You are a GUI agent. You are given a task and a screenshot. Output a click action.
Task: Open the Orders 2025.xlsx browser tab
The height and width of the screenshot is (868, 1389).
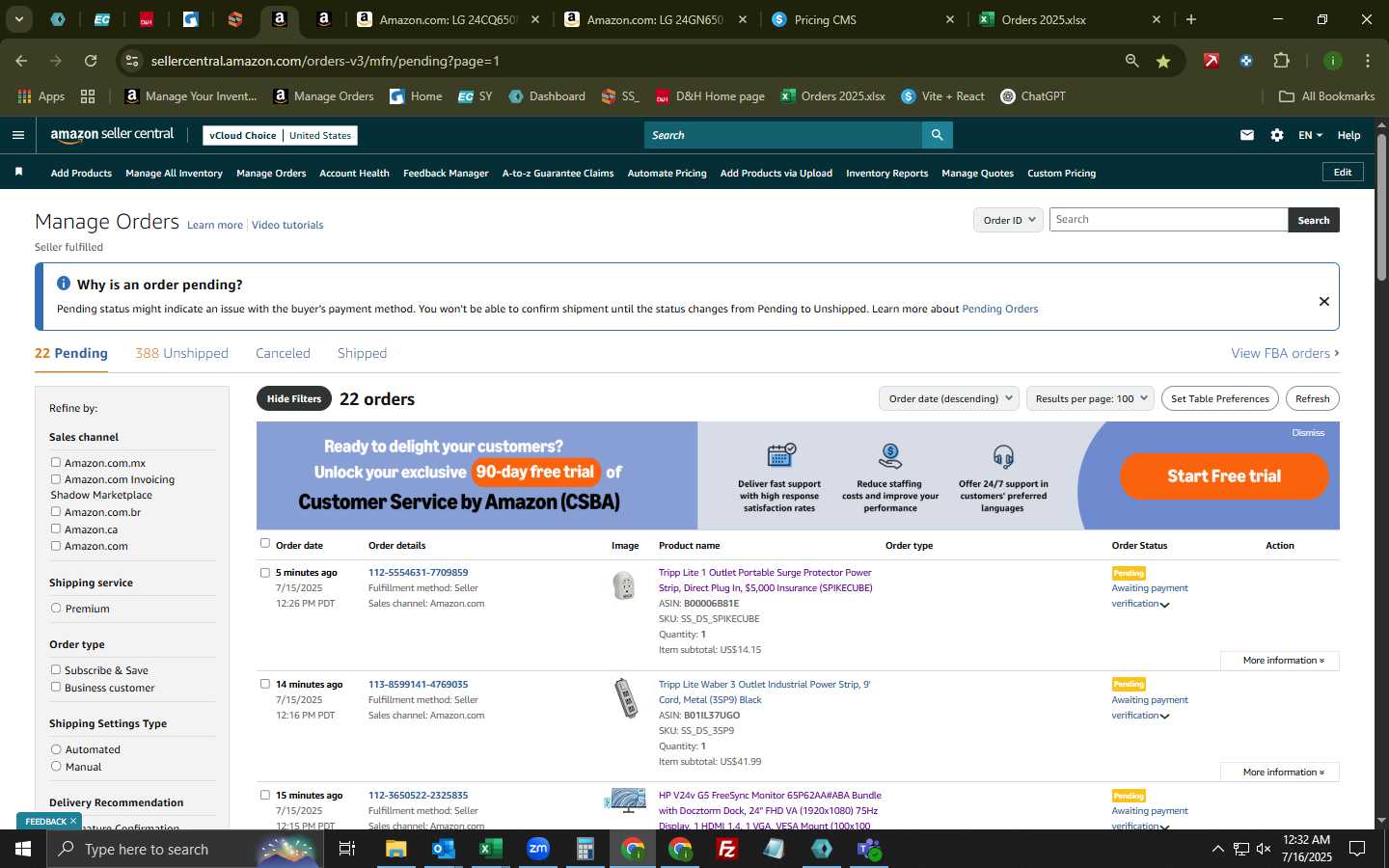click(1067, 19)
